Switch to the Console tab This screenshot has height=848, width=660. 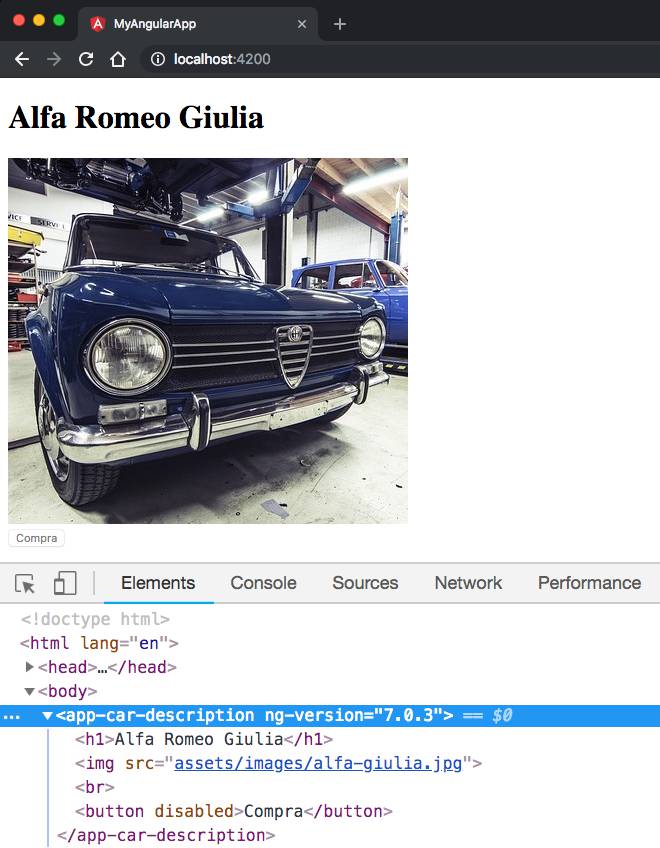click(x=263, y=583)
